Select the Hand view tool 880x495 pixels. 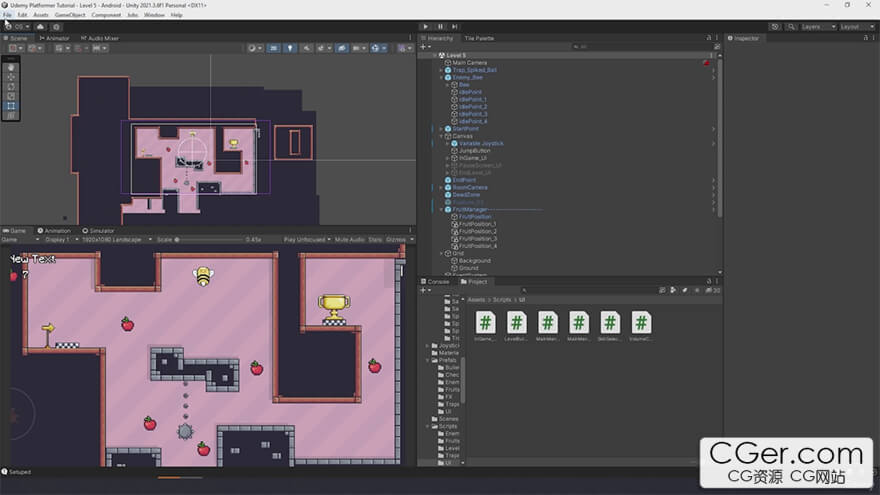point(11,67)
